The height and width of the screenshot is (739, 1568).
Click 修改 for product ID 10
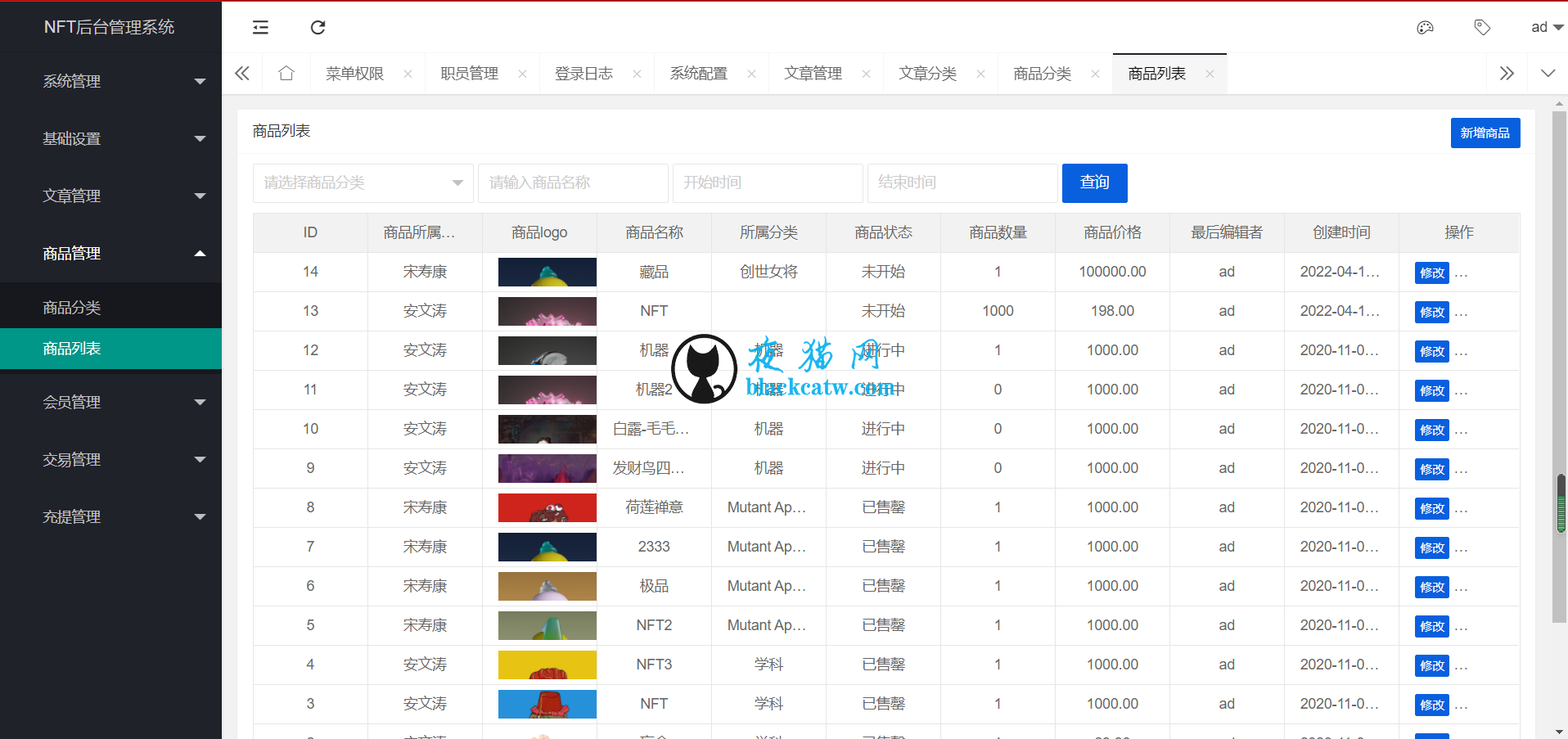1431,430
